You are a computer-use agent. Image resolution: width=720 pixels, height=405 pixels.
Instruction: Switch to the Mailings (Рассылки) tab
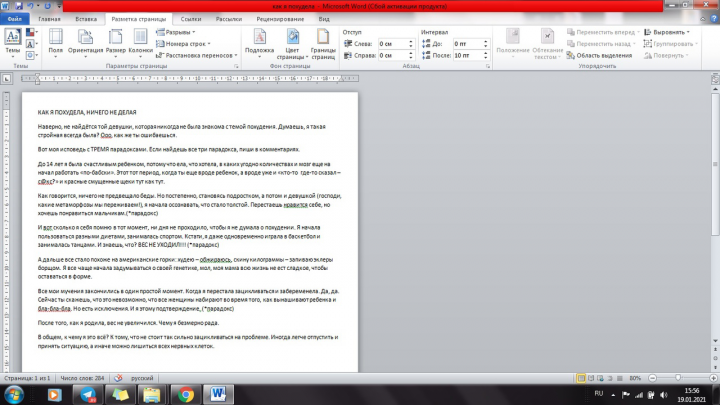click(x=229, y=19)
